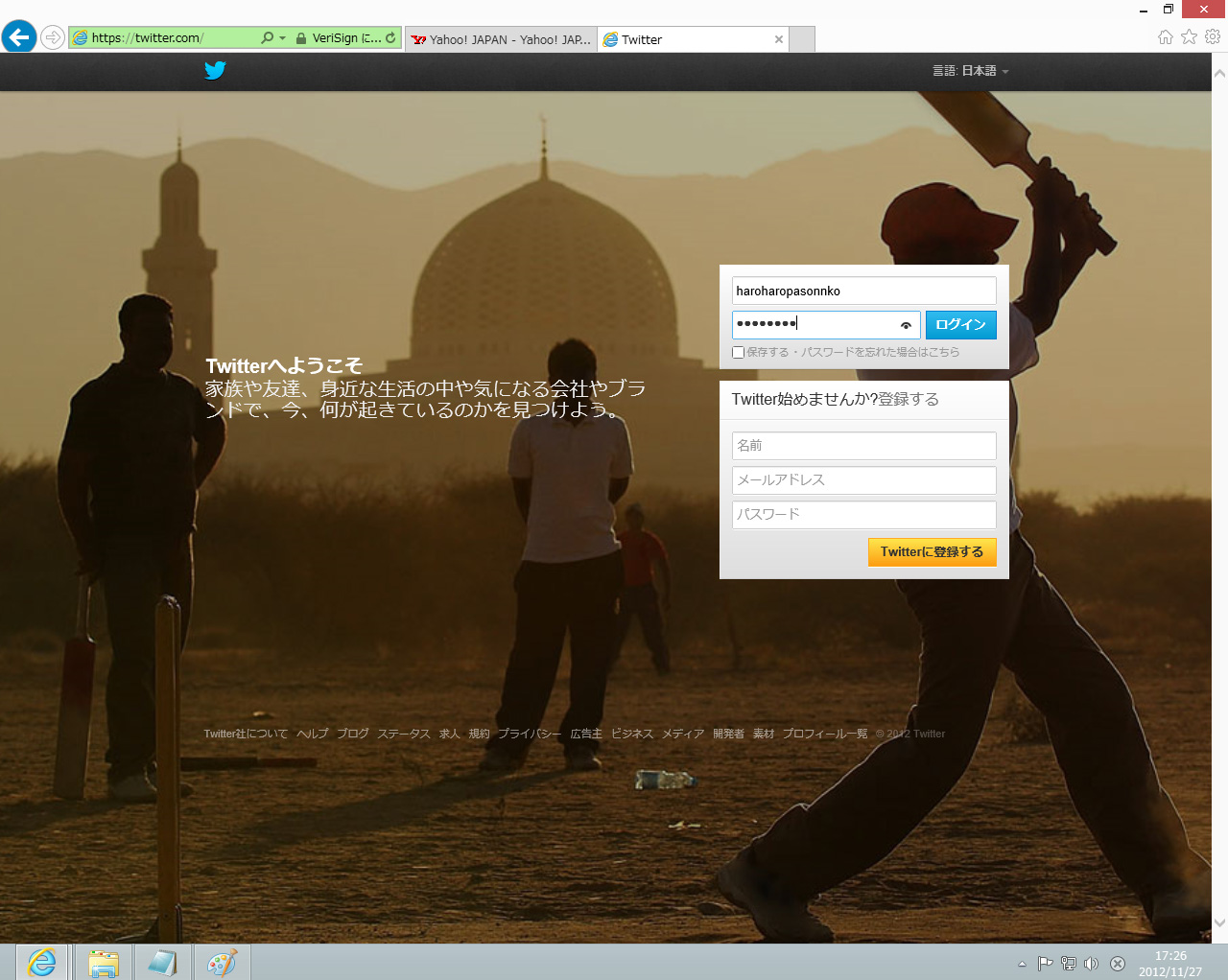The height and width of the screenshot is (980, 1228).
Task: Click the browser Forward arrow button
Action: 53,37
